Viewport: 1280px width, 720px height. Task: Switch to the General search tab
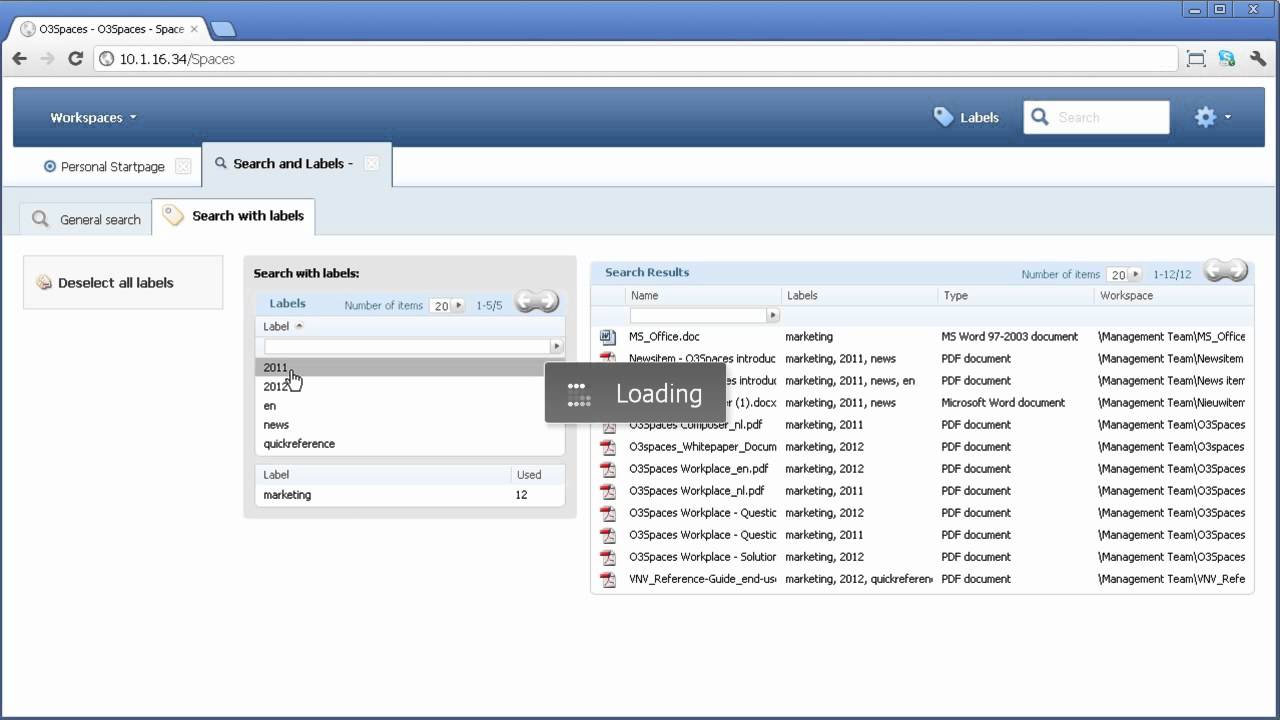pos(86,219)
